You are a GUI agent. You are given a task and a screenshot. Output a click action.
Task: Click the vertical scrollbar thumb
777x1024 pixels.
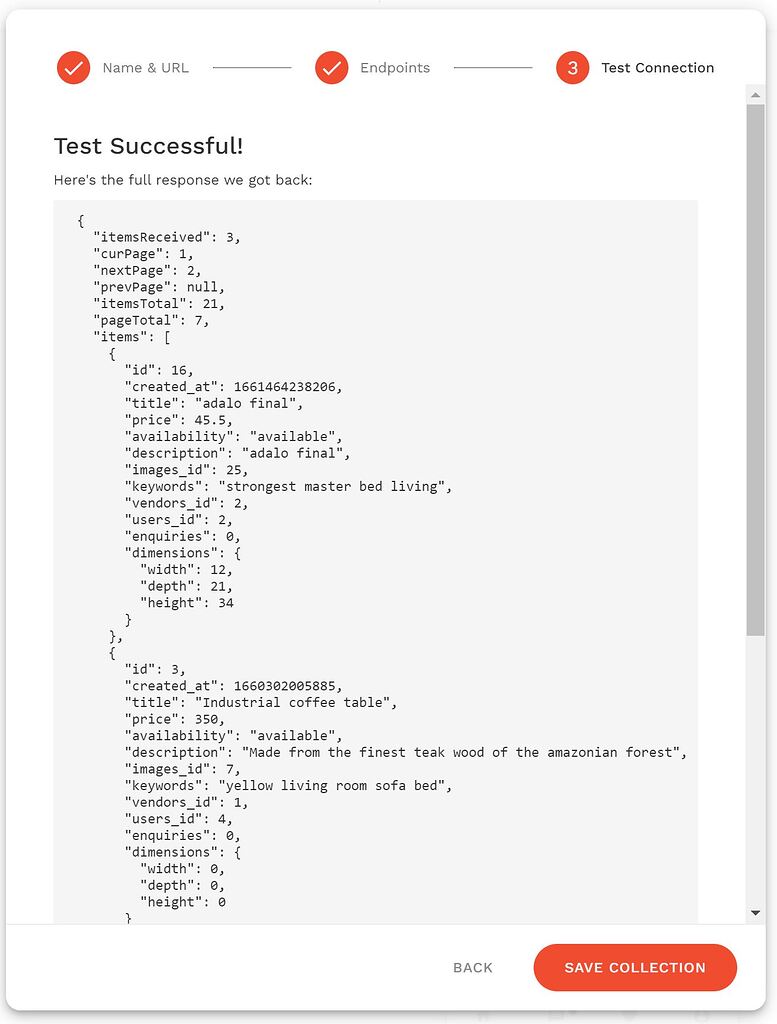tap(755, 370)
